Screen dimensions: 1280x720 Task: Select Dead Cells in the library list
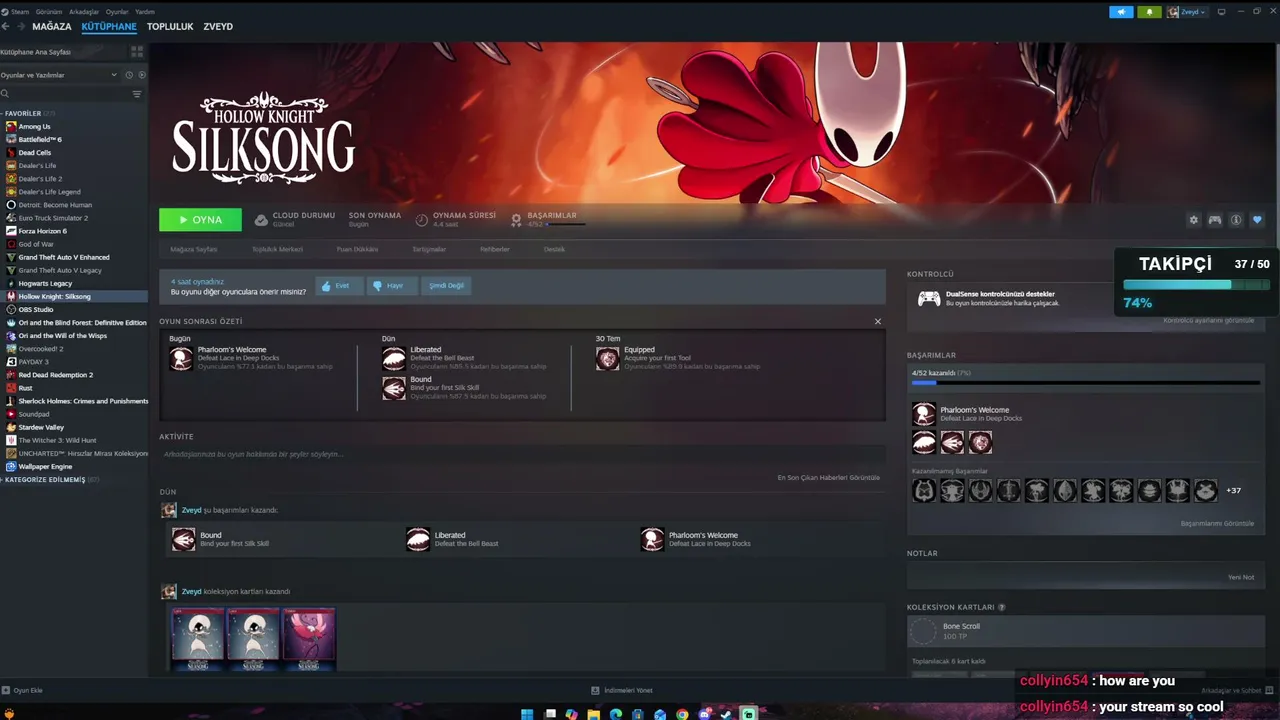(34, 153)
